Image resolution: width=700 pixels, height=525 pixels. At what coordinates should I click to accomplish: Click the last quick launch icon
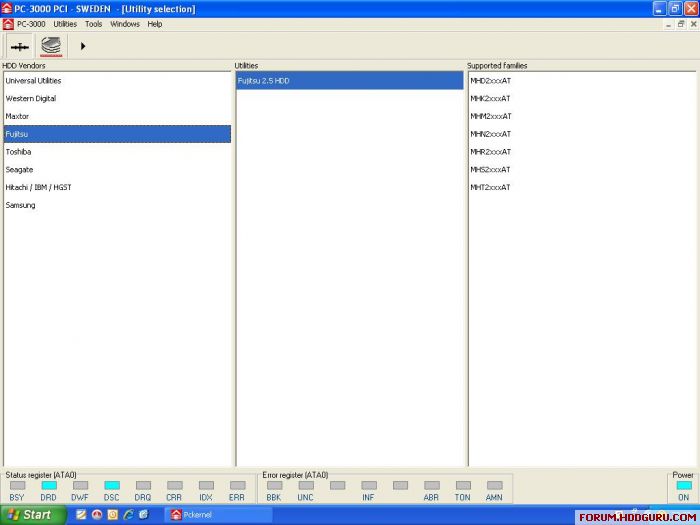click(144, 515)
